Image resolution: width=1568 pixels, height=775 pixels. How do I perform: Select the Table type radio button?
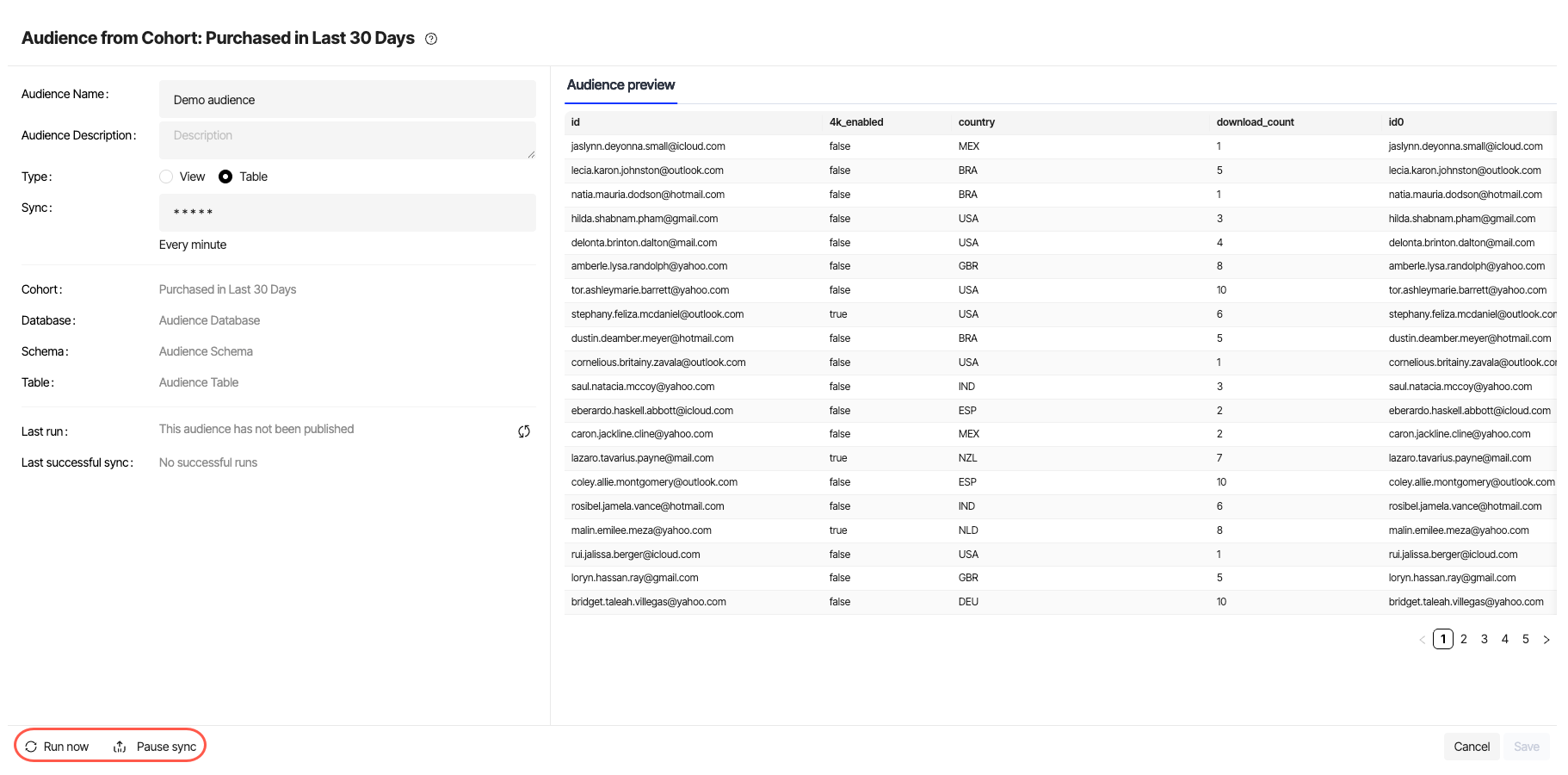click(x=225, y=177)
